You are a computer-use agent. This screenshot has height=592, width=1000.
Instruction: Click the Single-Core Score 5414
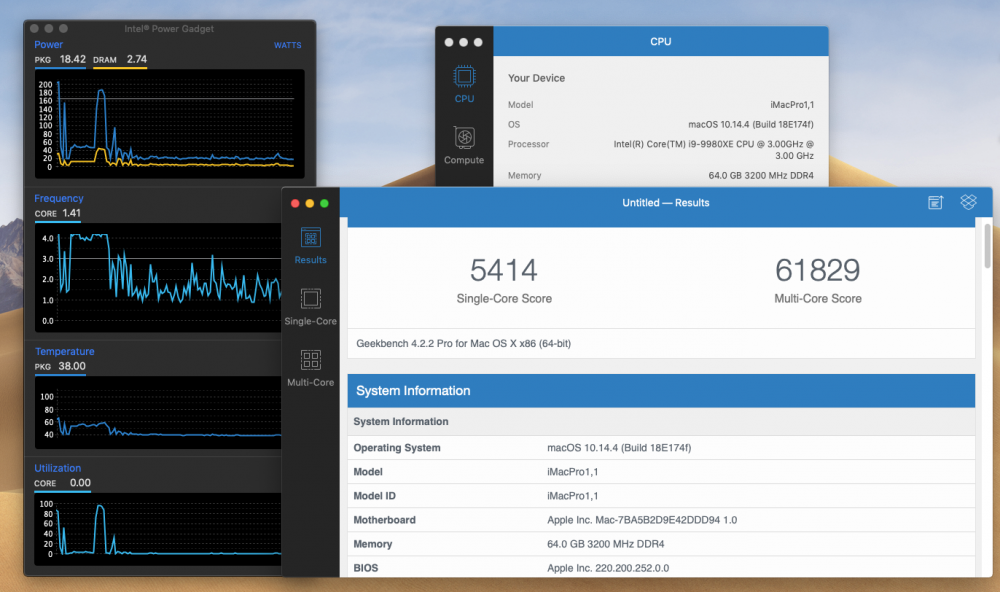pos(504,270)
